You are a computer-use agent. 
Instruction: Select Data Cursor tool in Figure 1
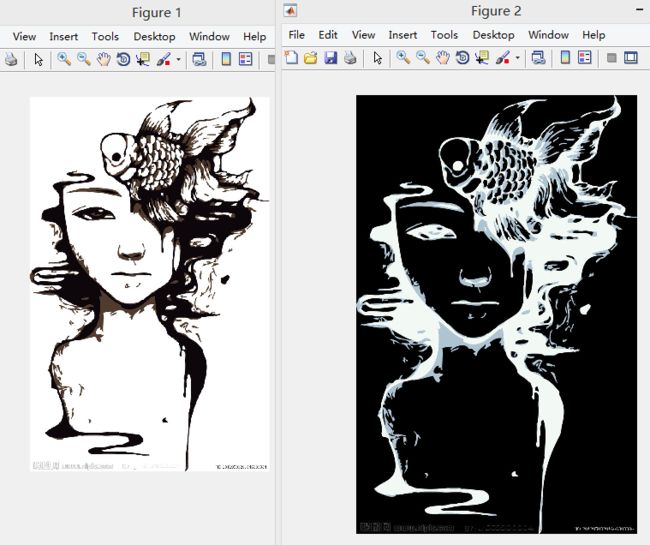pyautogui.click(x=143, y=59)
